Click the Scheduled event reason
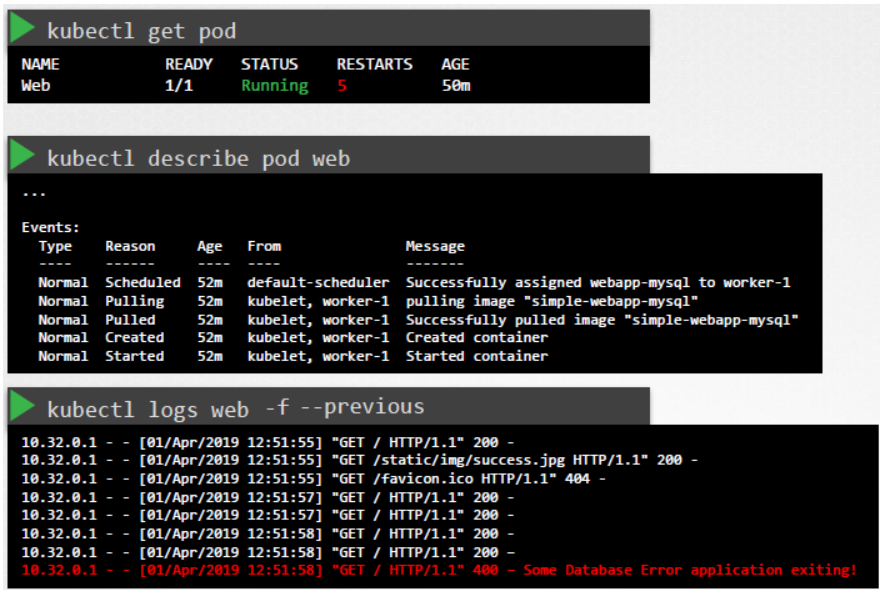The height and width of the screenshot is (597, 892). [x=143, y=283]
